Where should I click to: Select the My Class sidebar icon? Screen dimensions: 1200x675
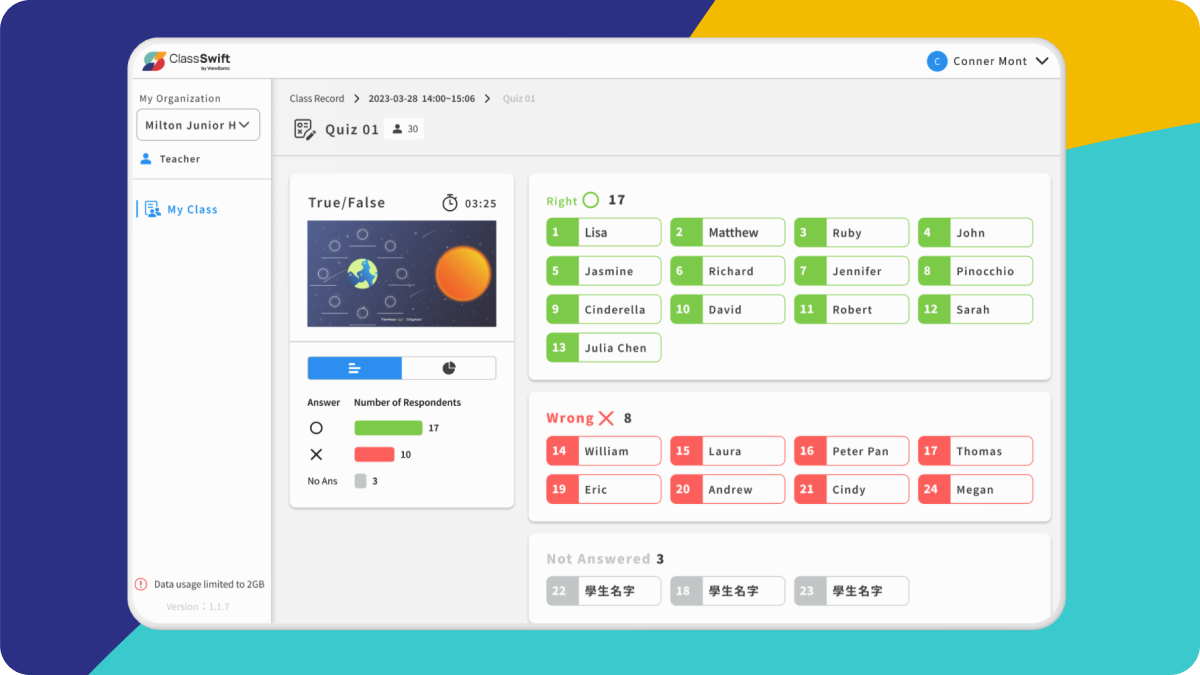pyautogui.click(x=152, y=209)
